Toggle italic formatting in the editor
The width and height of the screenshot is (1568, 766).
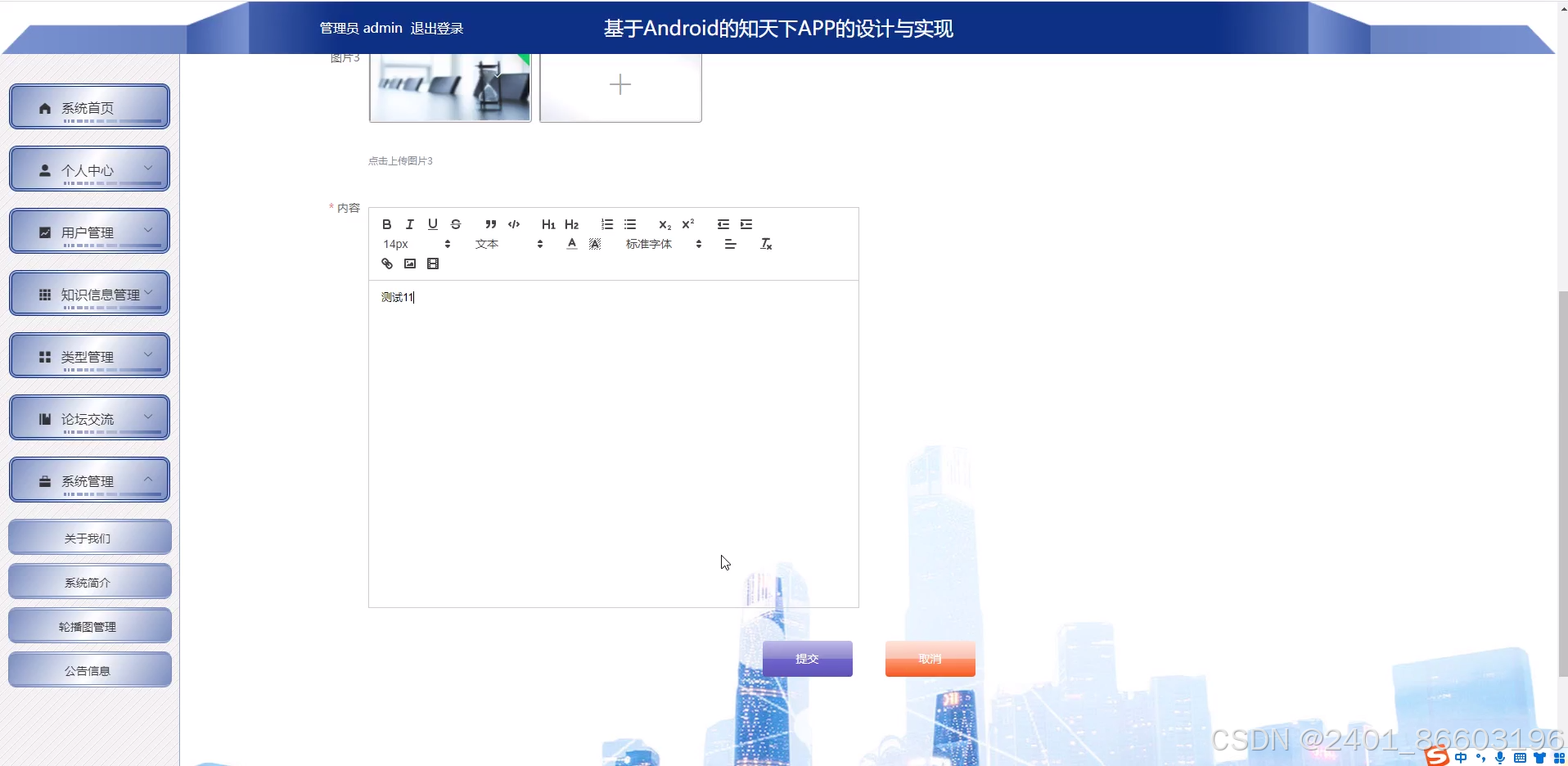pos(410,224)
